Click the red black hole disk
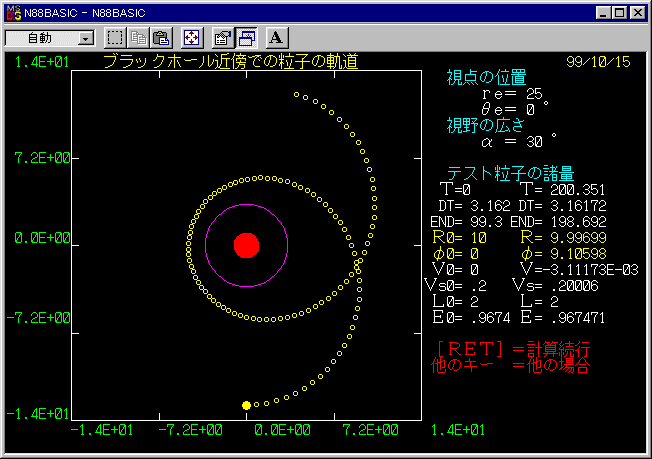This screenshot has width=652, height=459. click(x=246, y=245)
